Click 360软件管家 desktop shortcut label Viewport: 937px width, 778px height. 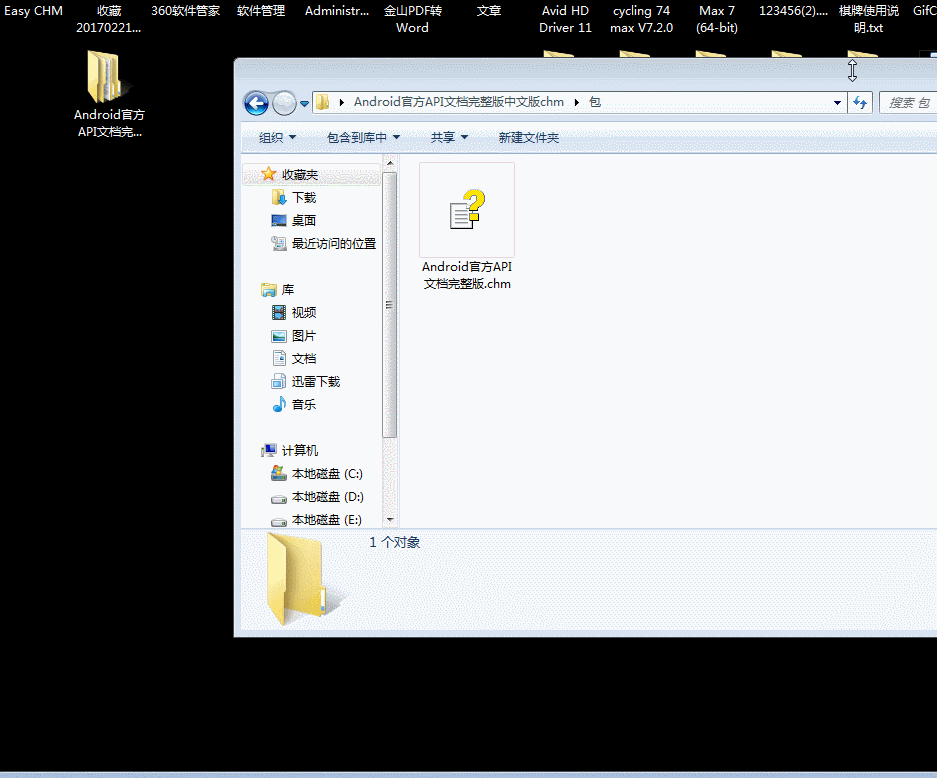[x=185, y=11]
